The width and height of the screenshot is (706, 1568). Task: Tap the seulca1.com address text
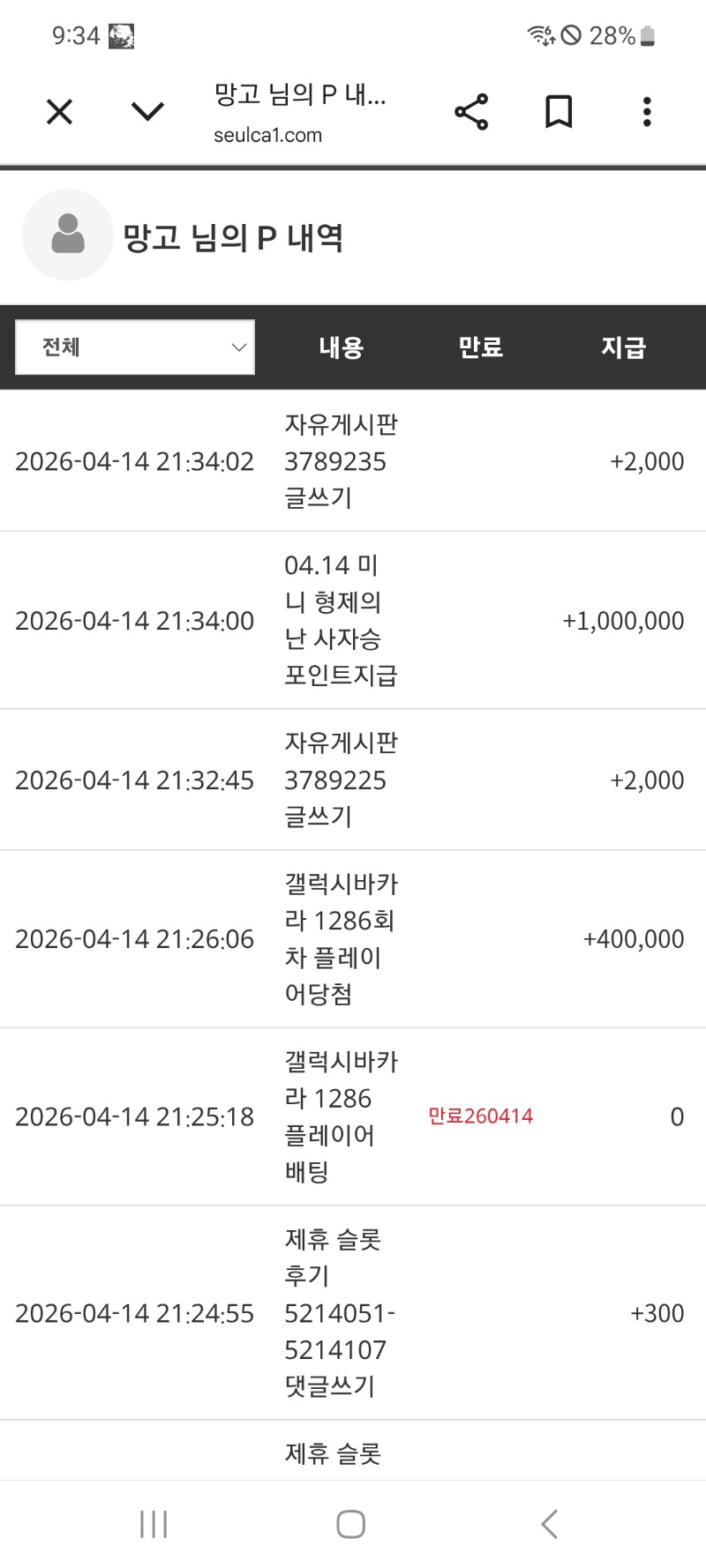coord(268,136)
